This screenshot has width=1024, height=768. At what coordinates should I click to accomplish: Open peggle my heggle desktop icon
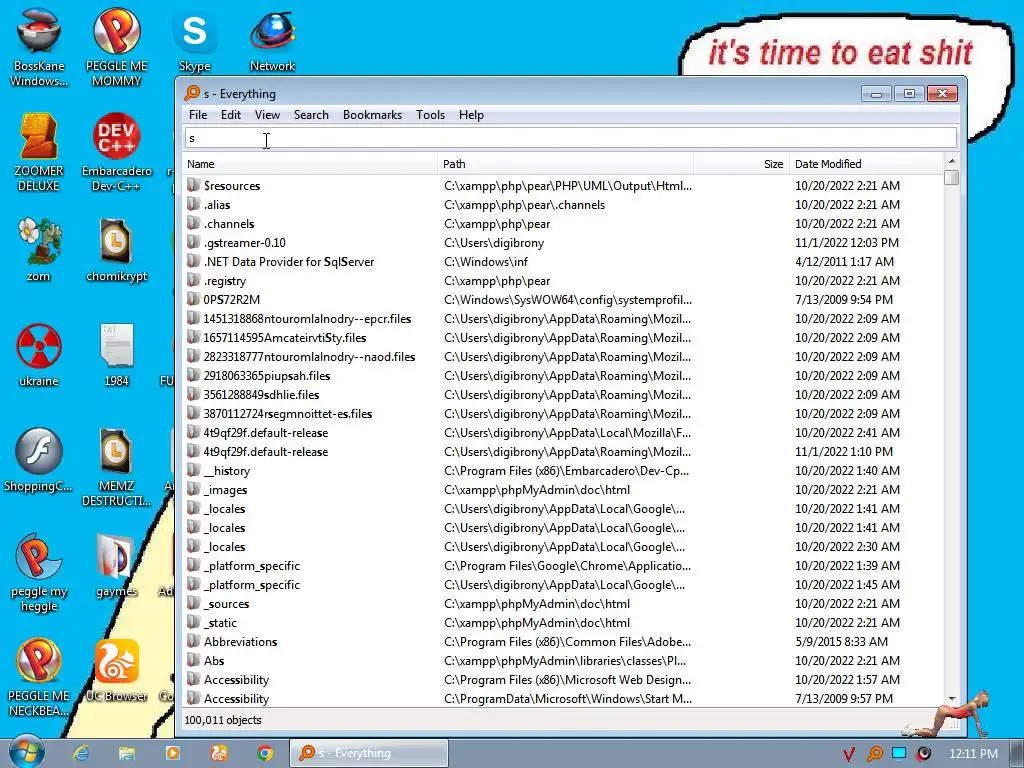tap(39, 573)
